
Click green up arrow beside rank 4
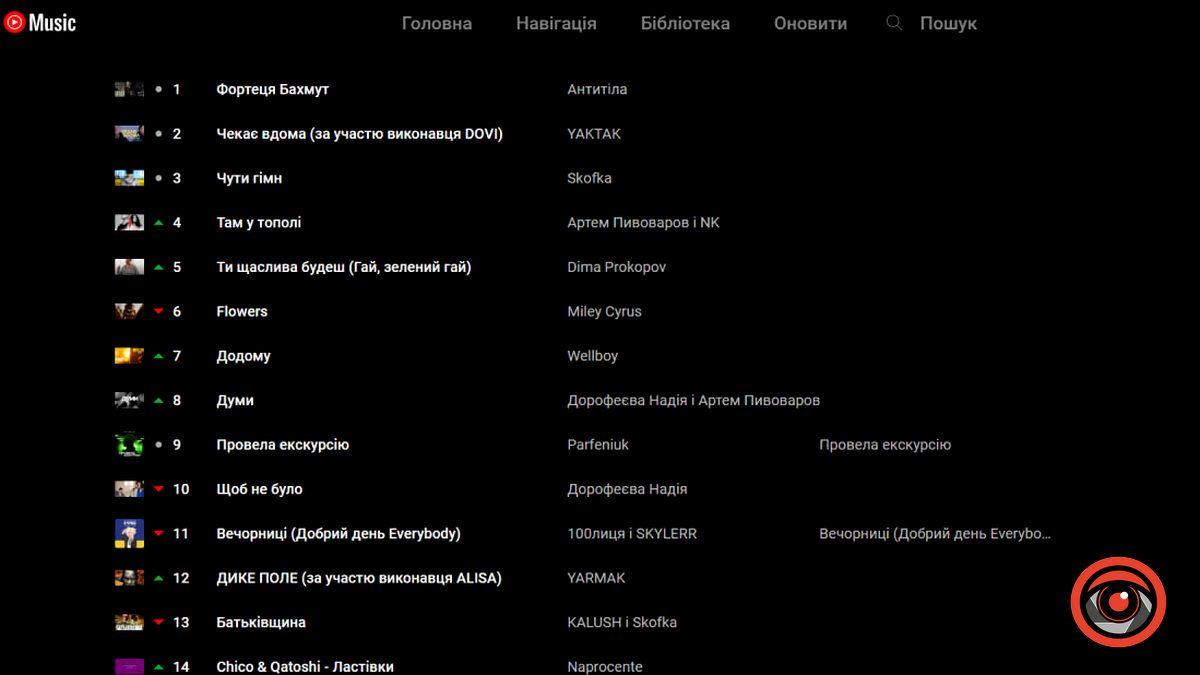pyautogui.click(x=158, y=223)
